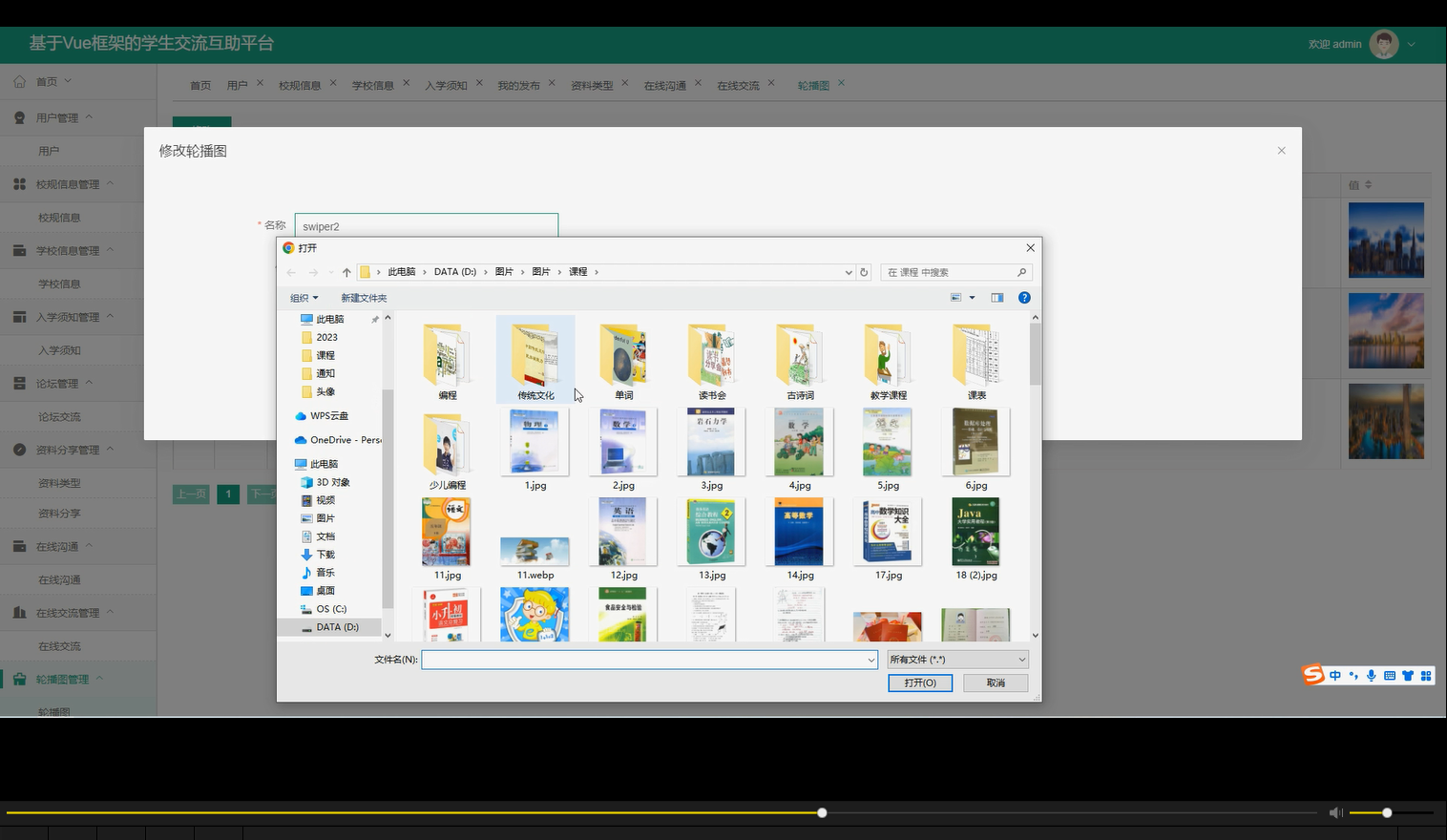Viewport: 1447px width, 840px height.
Task: Open the 传统文化 folder
Action: click(x=535, y=361)
